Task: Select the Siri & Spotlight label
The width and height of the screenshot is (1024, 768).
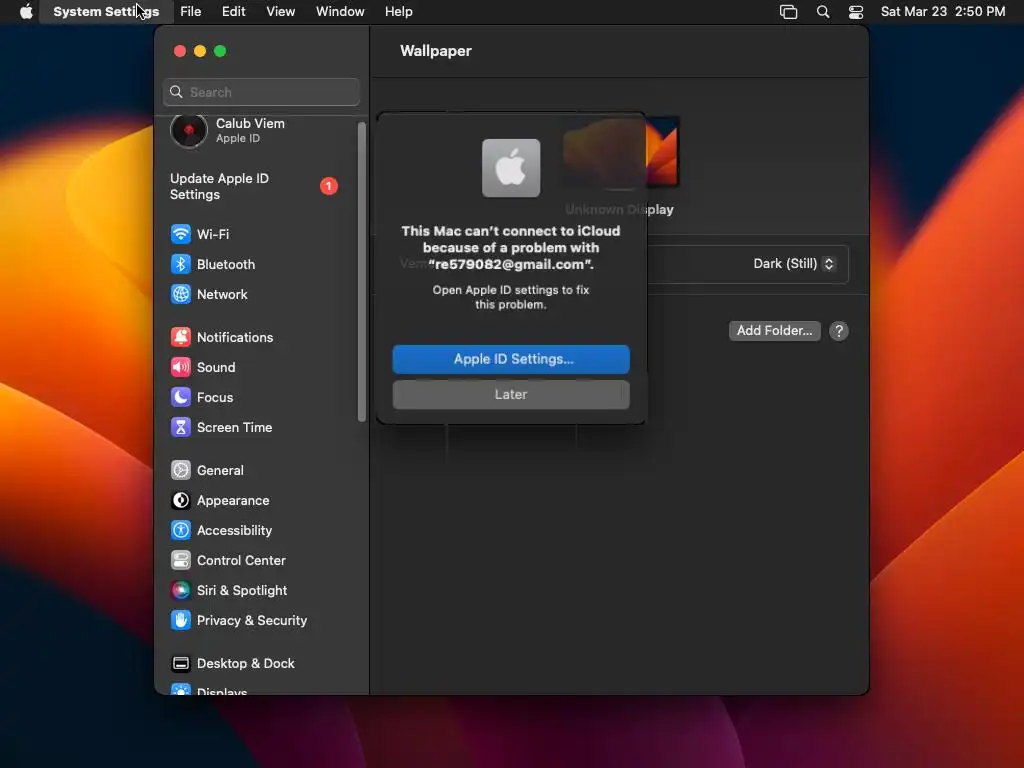Action: pos(242,590)
